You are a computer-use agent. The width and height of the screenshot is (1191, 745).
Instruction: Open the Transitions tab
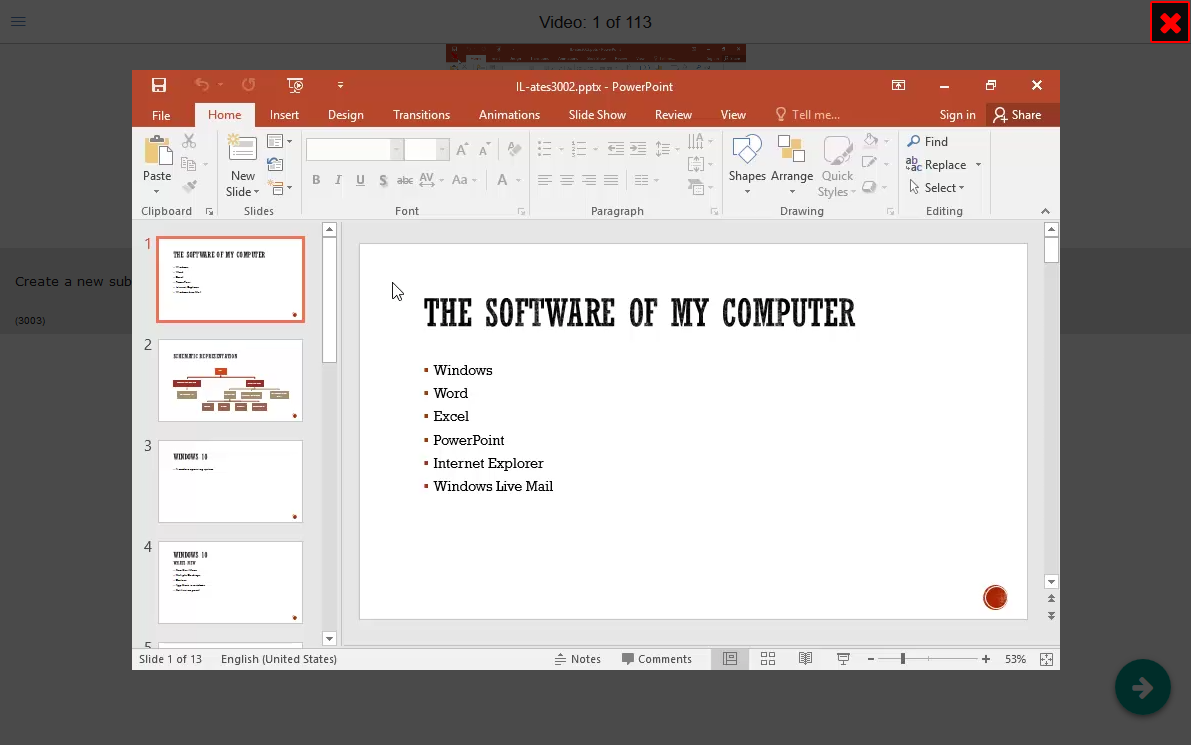[x=421, y=115]
